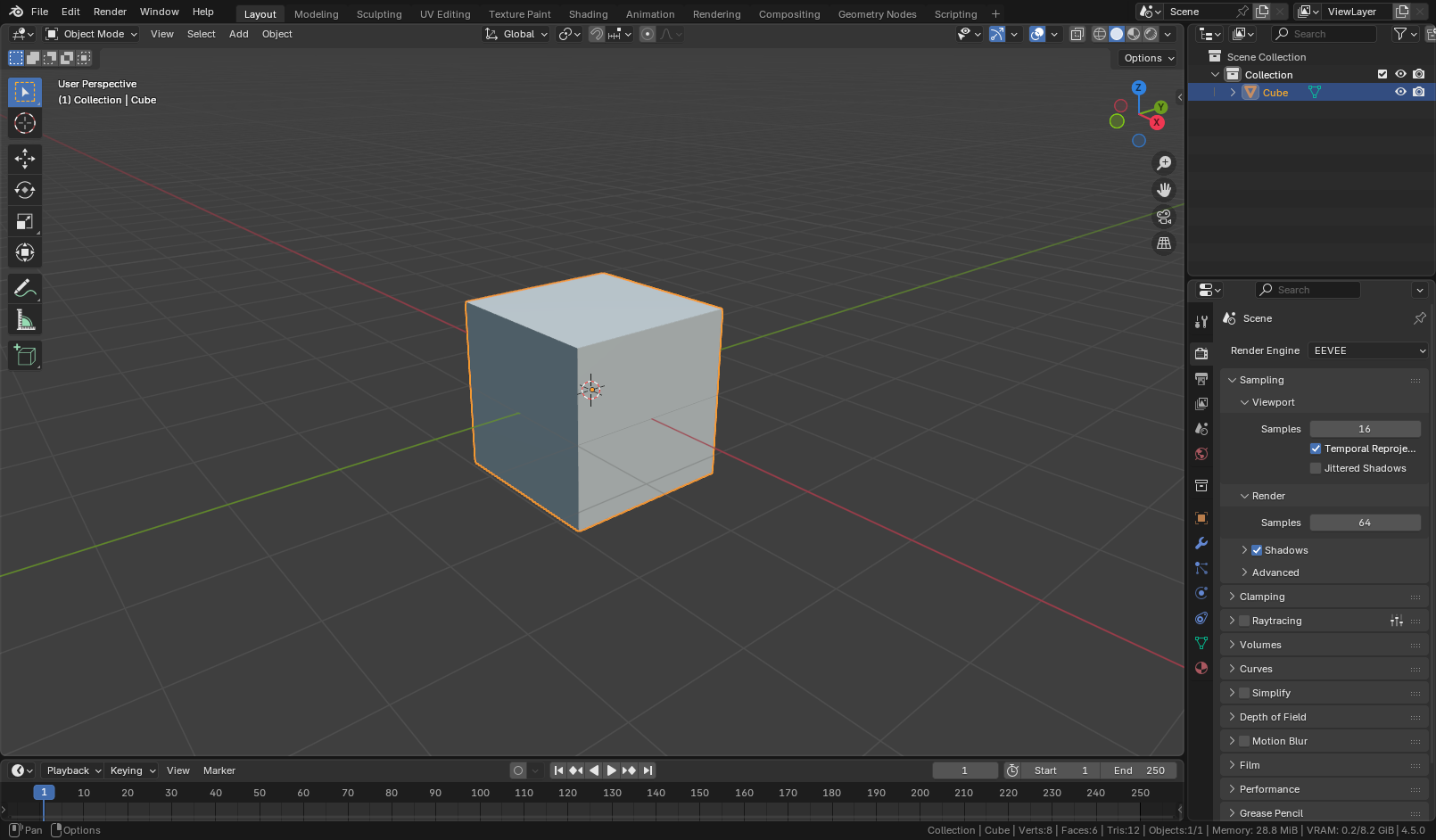This screenshot has height=840, width=1436.
Task: Open the Object Data mesh properties tab
Action: tap(1201, 643)
